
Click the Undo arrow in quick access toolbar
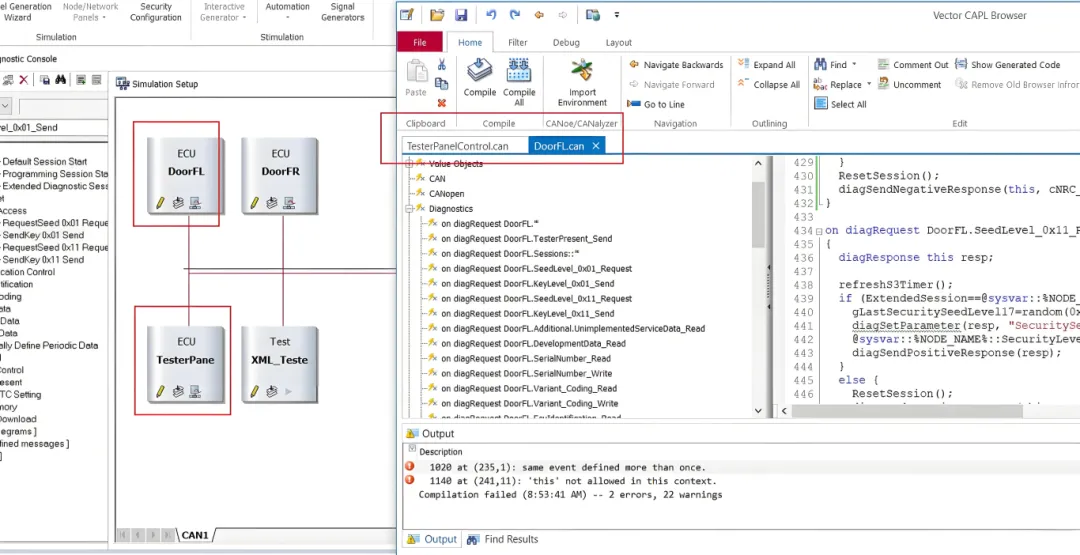490,15
